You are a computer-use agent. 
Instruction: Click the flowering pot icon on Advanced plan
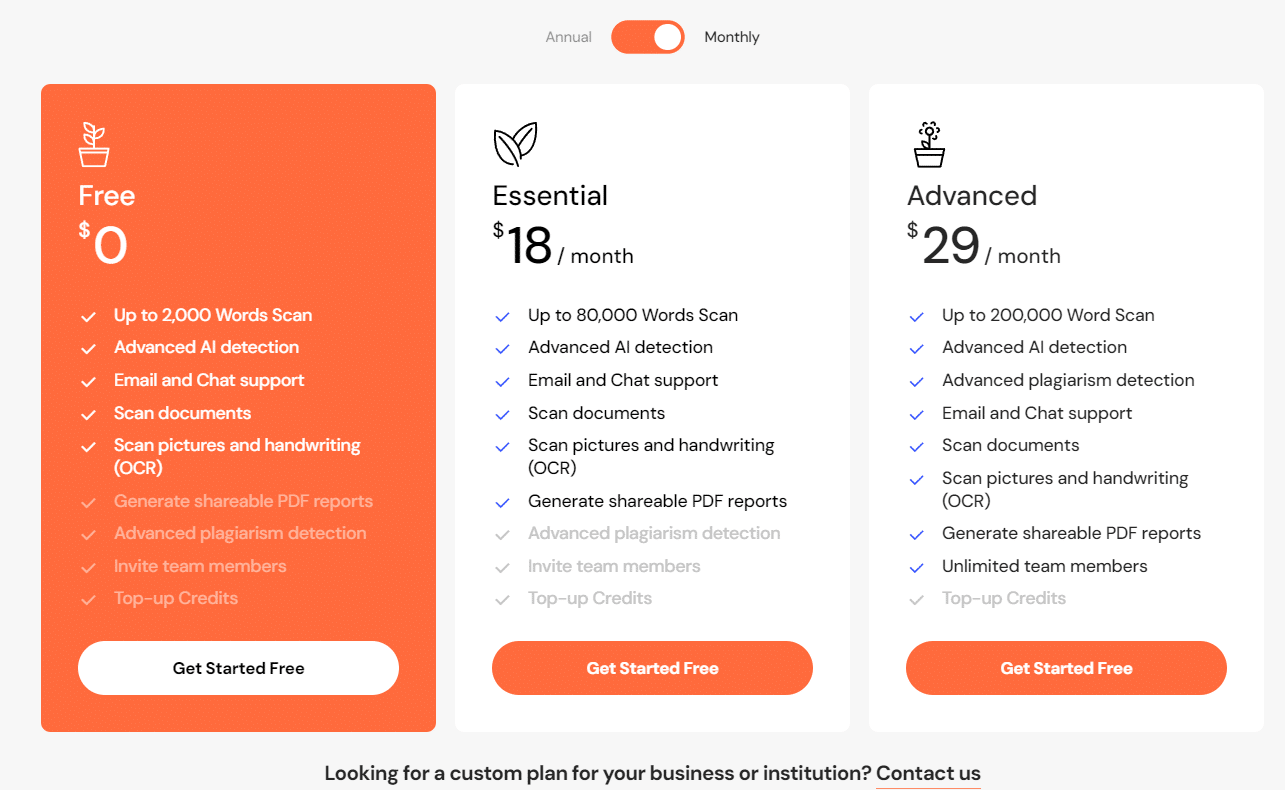[929, 145]
